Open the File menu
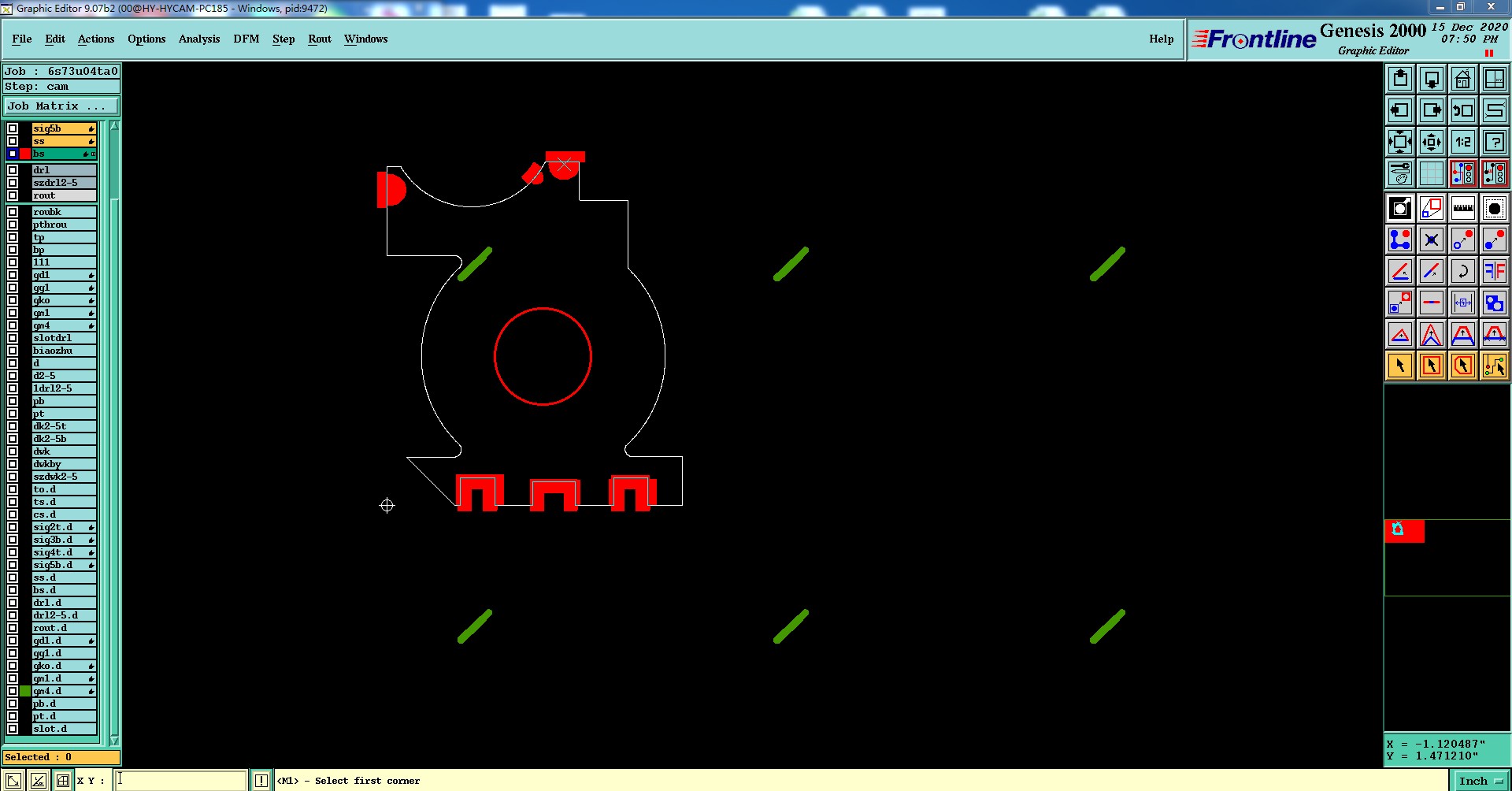 click(22, 39)
